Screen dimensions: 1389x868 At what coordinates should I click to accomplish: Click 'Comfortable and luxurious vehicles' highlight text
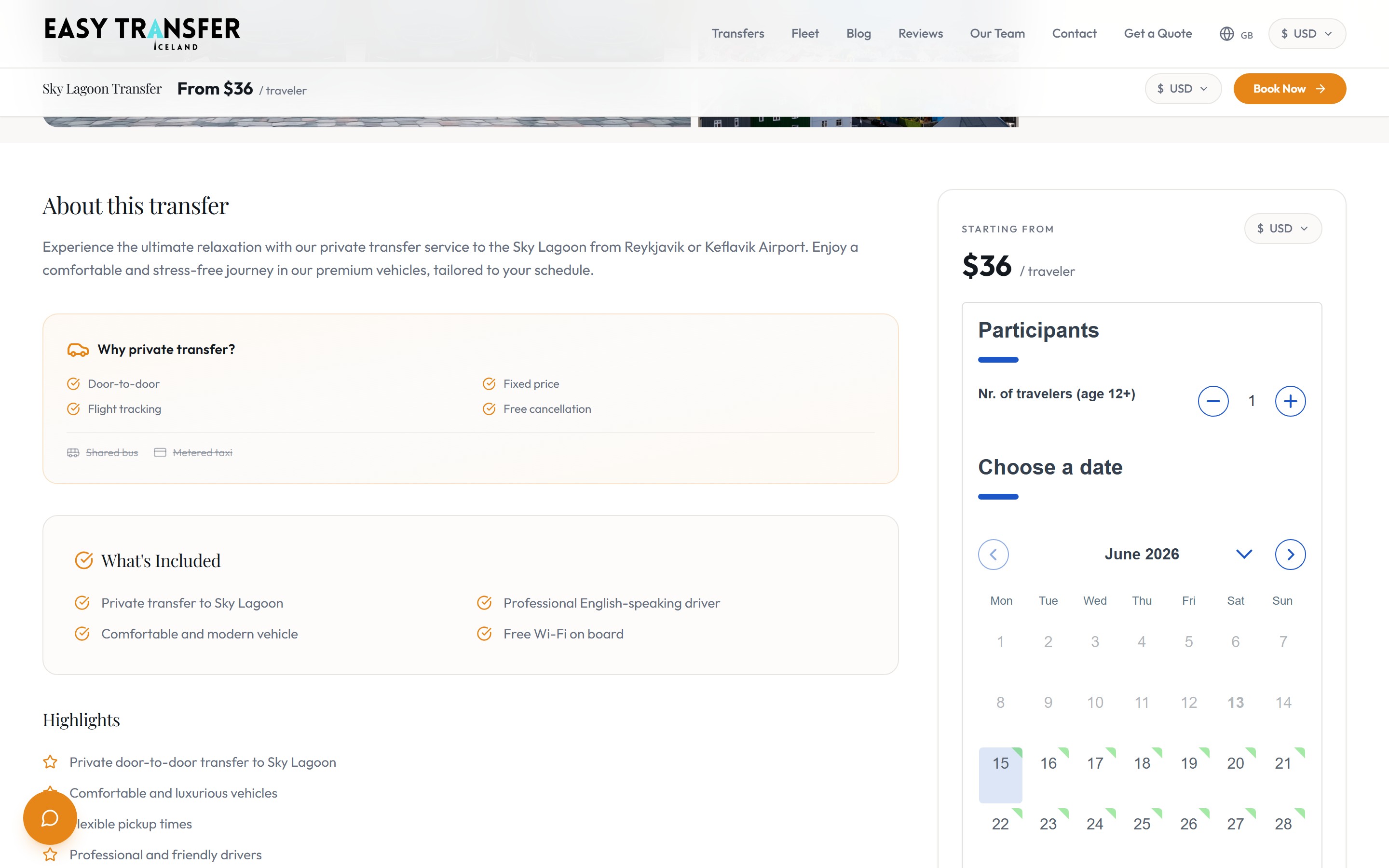coord(173,793)
